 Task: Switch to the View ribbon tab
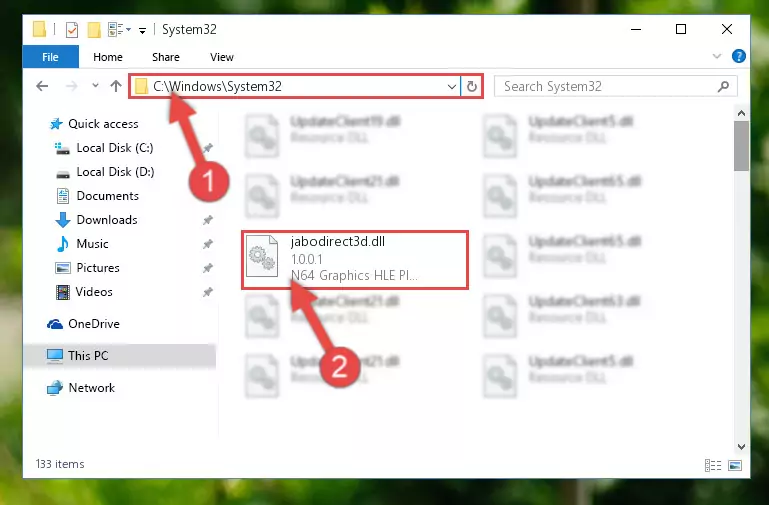point(222,57)
